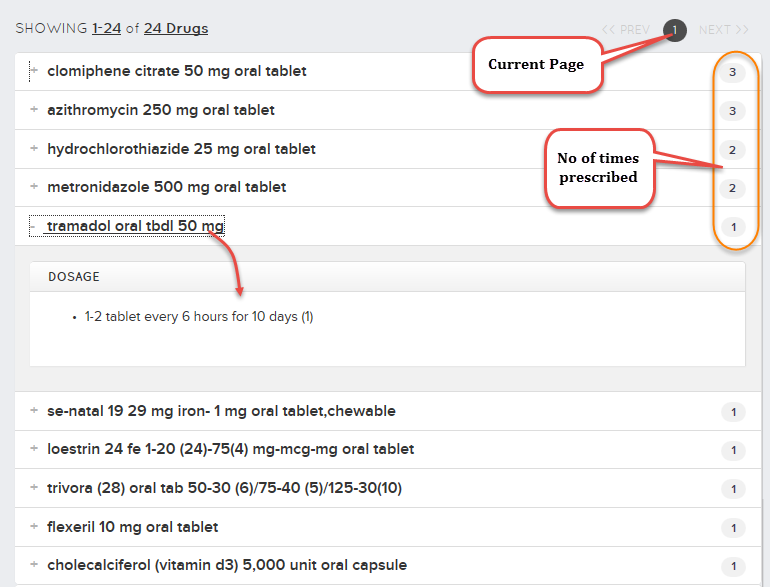
Task: Expand flexeril 10 mg plus icon
Action: tap(34, 526)
